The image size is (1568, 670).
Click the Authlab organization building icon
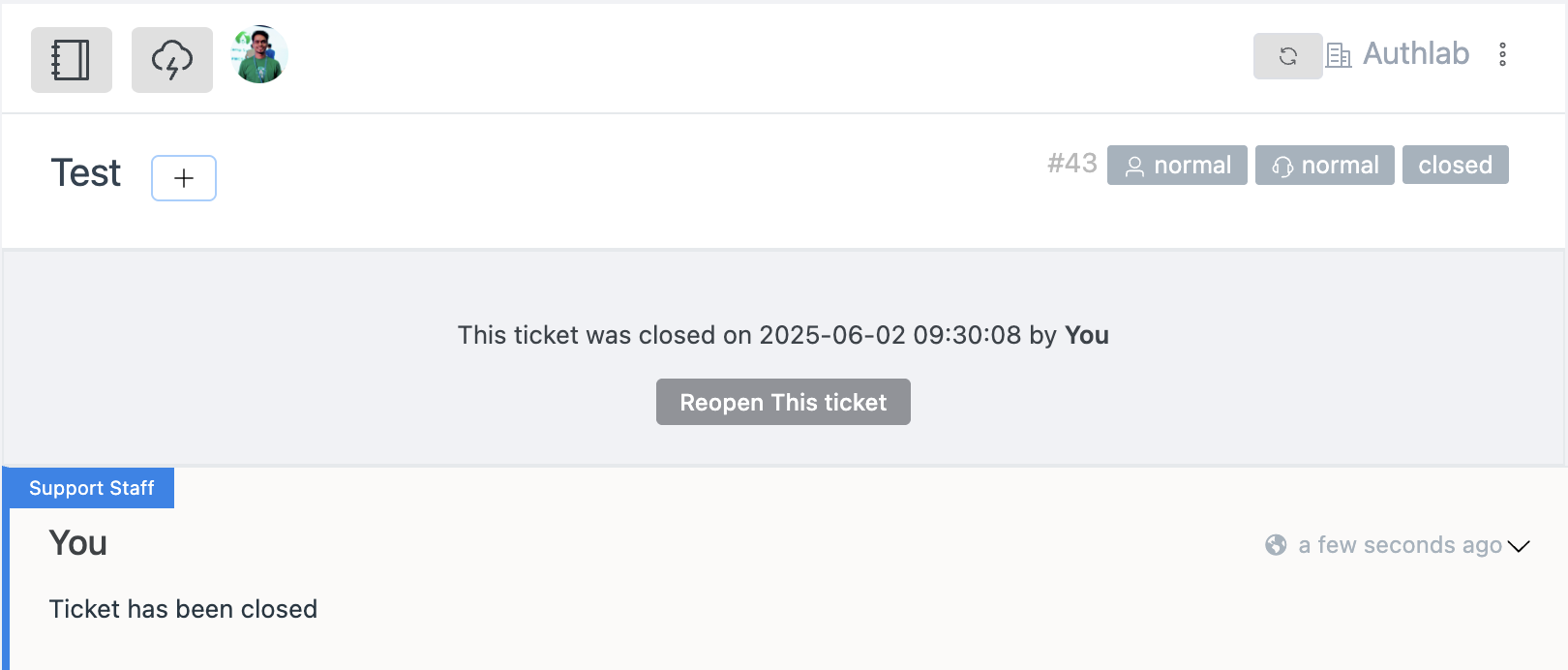(x=1339, y=55)
